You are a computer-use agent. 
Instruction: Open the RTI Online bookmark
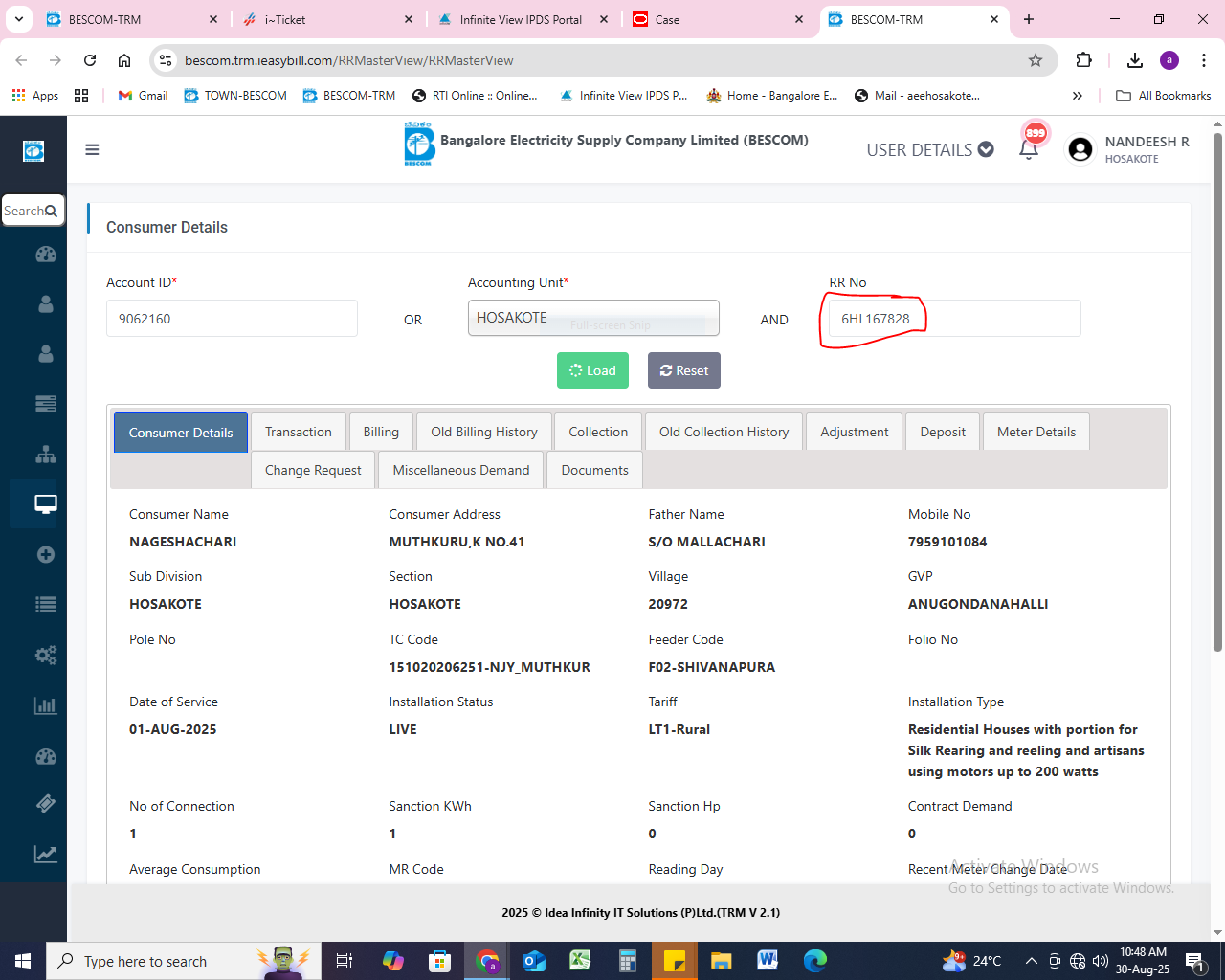click(x=475, y=96)
